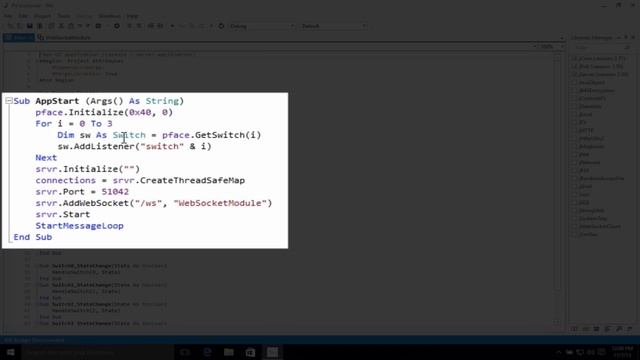Collapse the Switch1_StateChange sub

(x=38, y=285)
